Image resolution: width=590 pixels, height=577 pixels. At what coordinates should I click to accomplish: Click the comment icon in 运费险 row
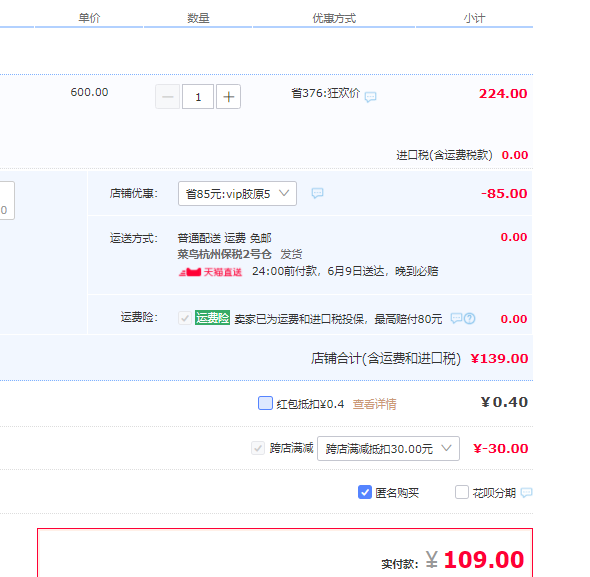[456, 318]
